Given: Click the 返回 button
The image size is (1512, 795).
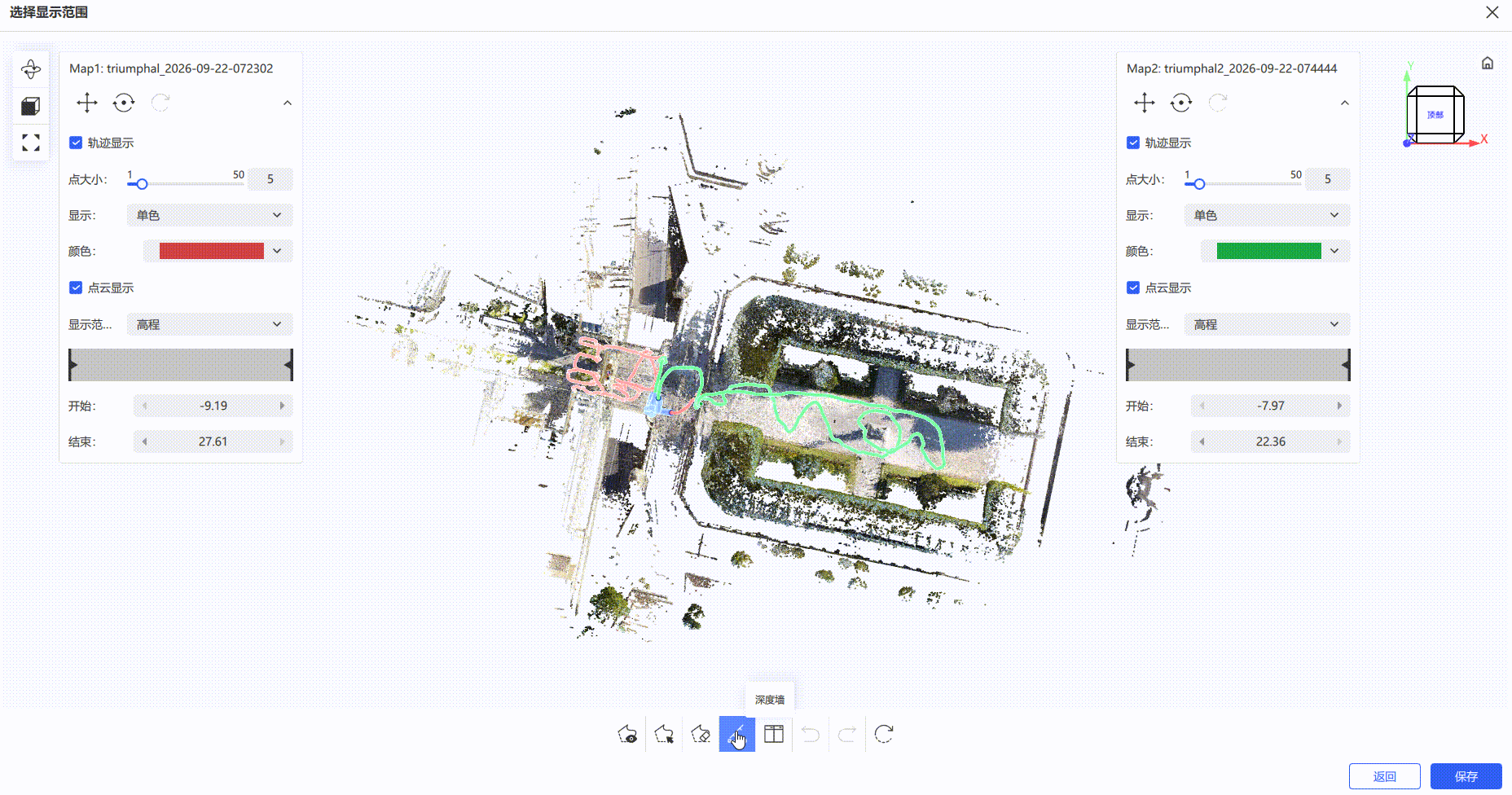Looking at the screenshot, I should click(x=1385, y=776).
